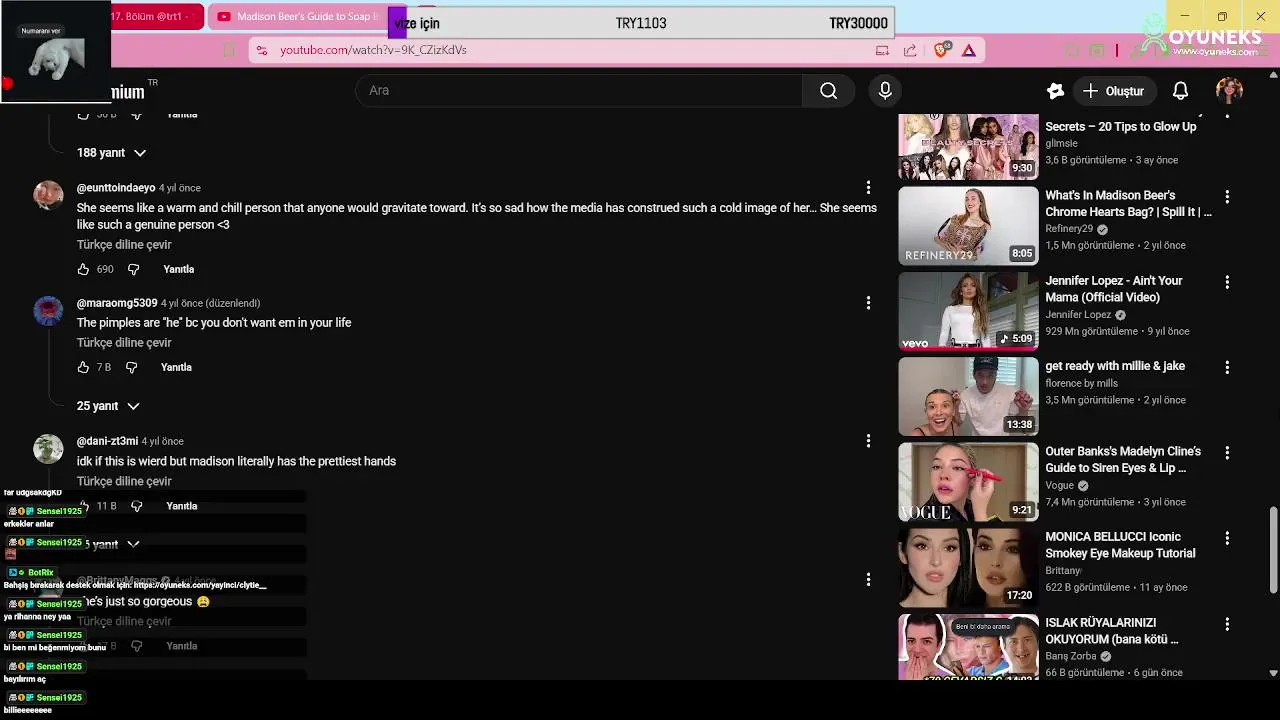The height and width of the screenshot is (720, 1280).
Task: Expand the 188 yanıt replies
Action: click(111, 153)
